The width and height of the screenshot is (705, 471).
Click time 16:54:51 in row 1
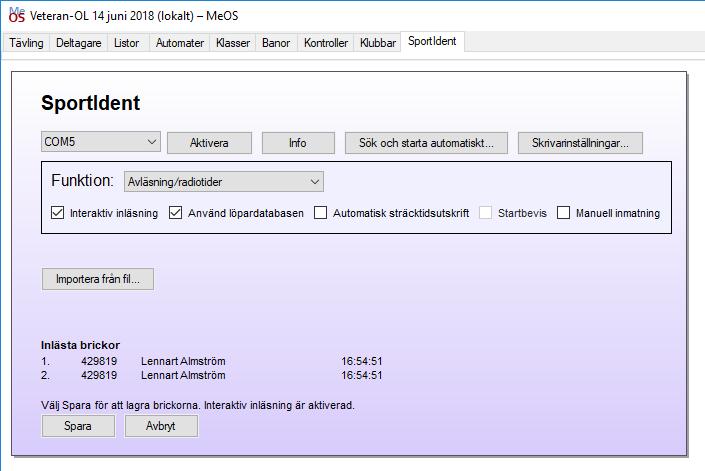361,361
